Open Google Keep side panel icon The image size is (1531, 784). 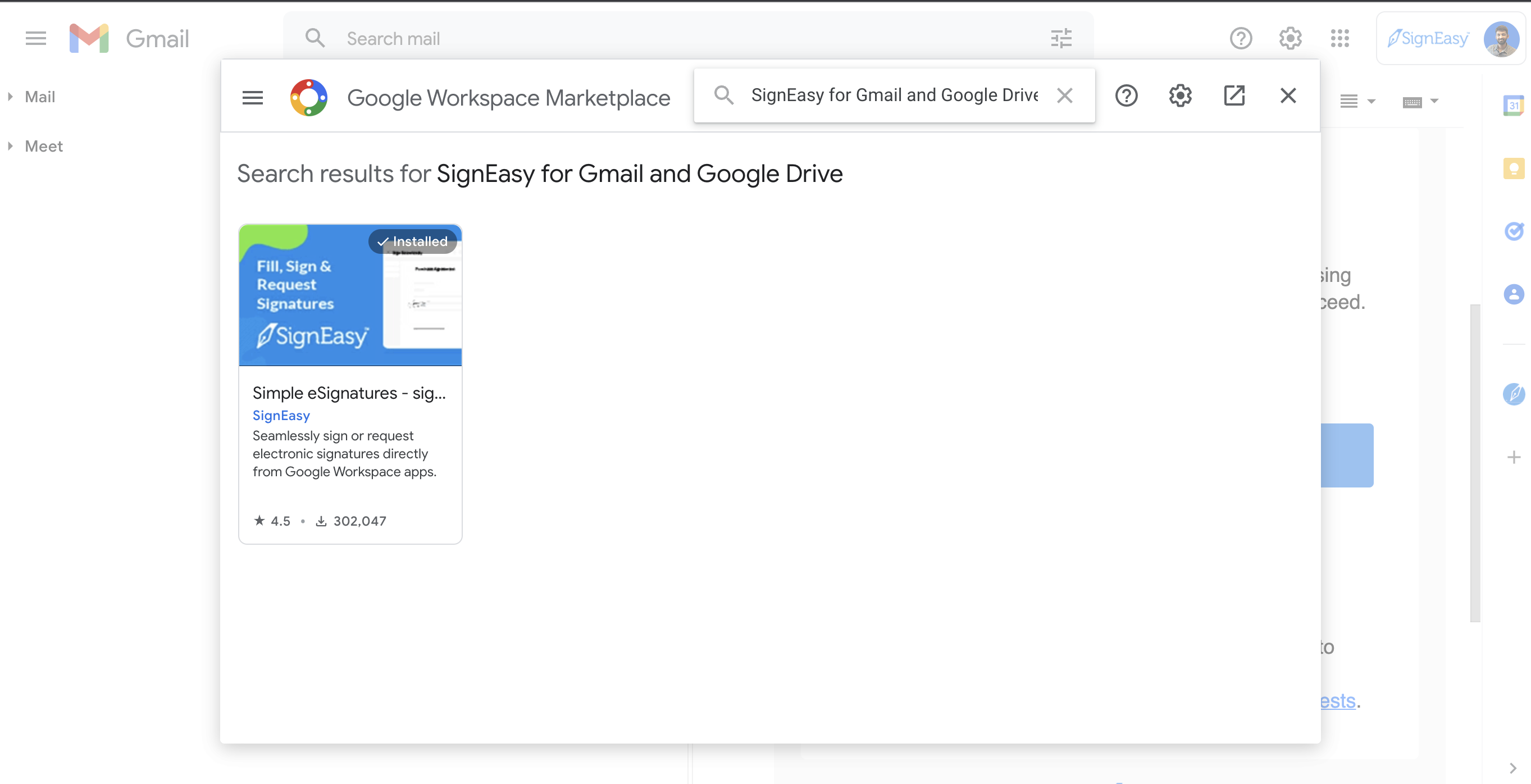tap(1513, 168)
